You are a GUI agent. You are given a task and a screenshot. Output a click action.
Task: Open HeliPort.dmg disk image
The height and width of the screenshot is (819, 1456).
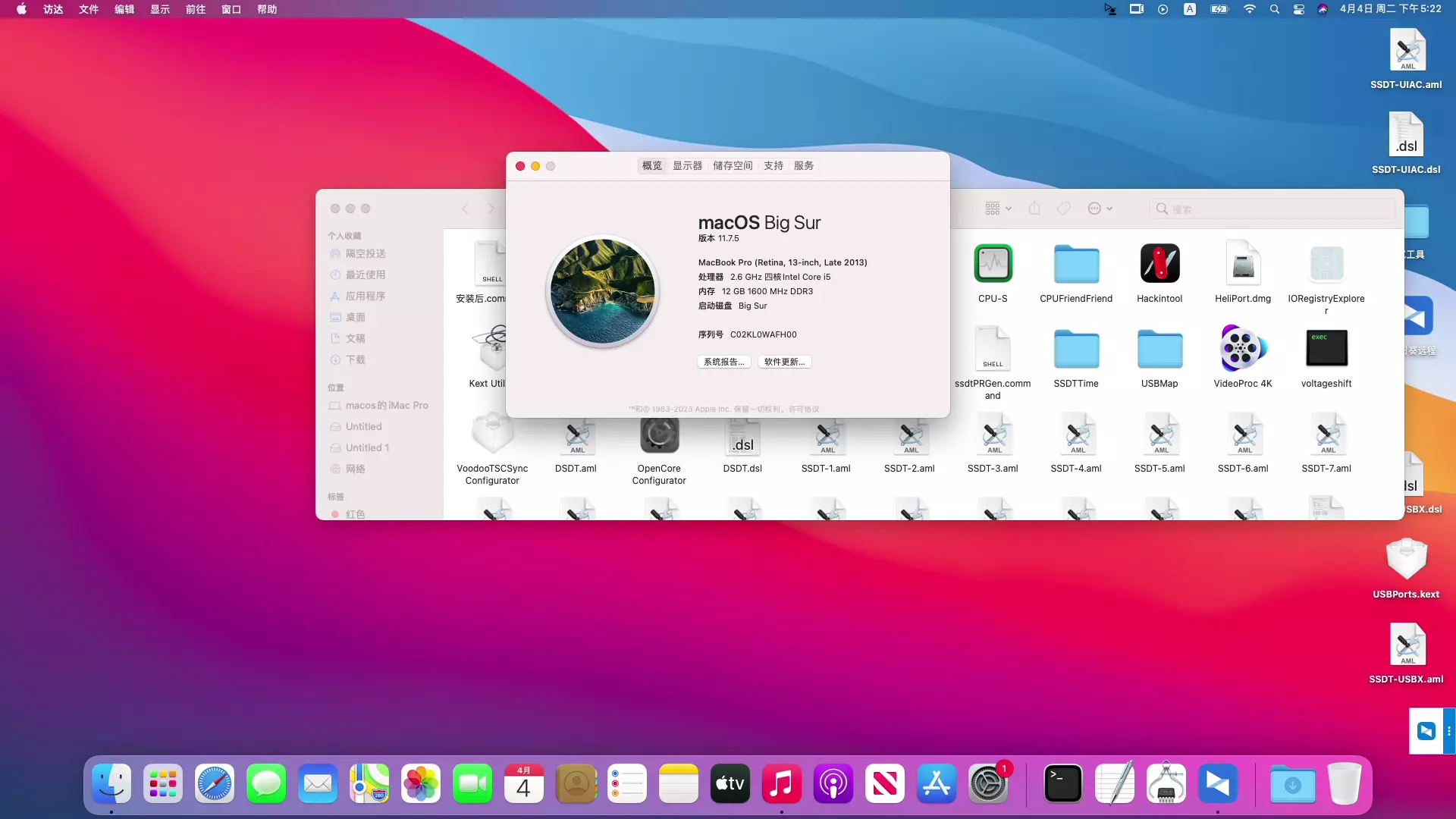click(1241, 264)
